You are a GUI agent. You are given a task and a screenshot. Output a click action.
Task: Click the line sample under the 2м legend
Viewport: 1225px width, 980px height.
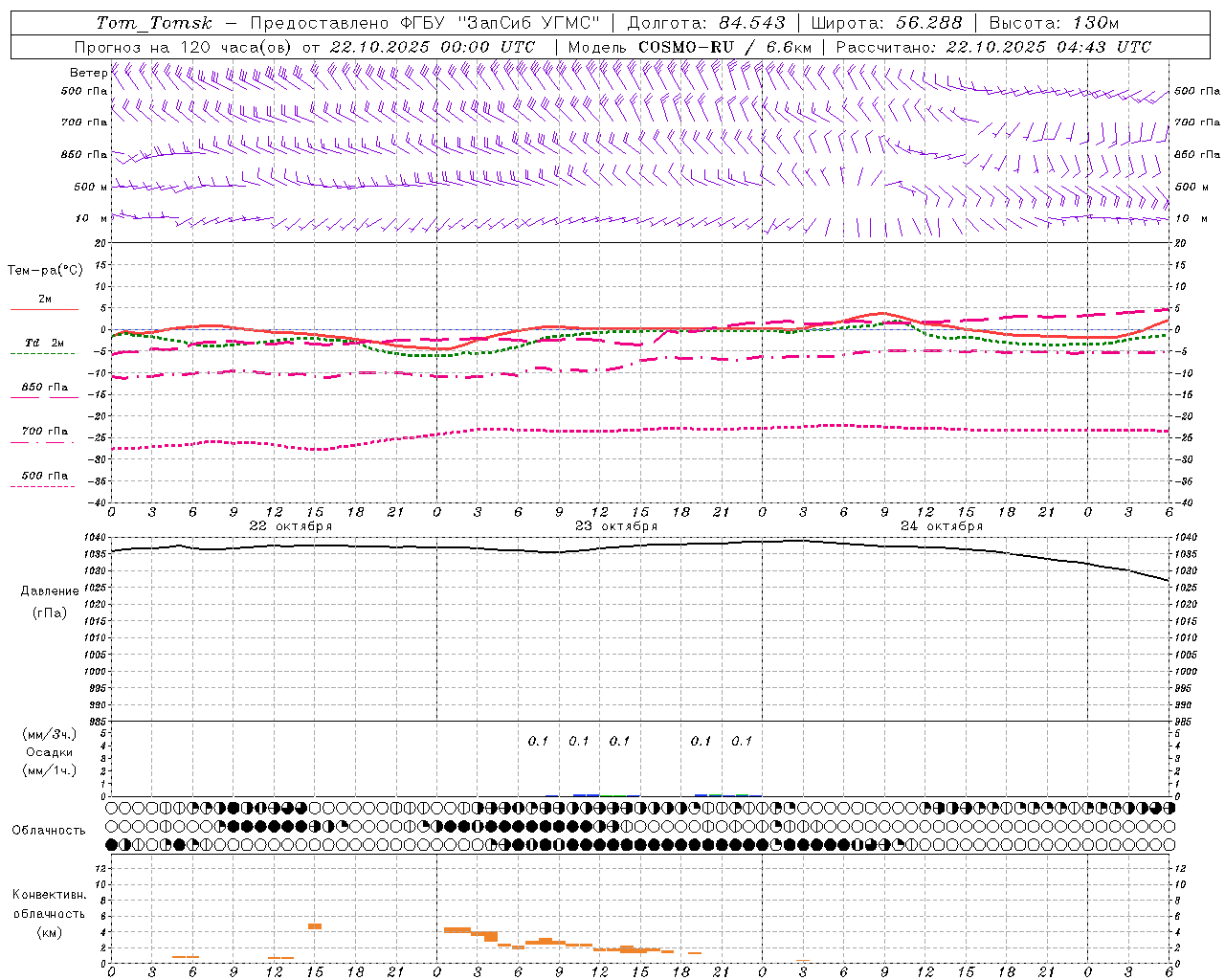[44, 309]
